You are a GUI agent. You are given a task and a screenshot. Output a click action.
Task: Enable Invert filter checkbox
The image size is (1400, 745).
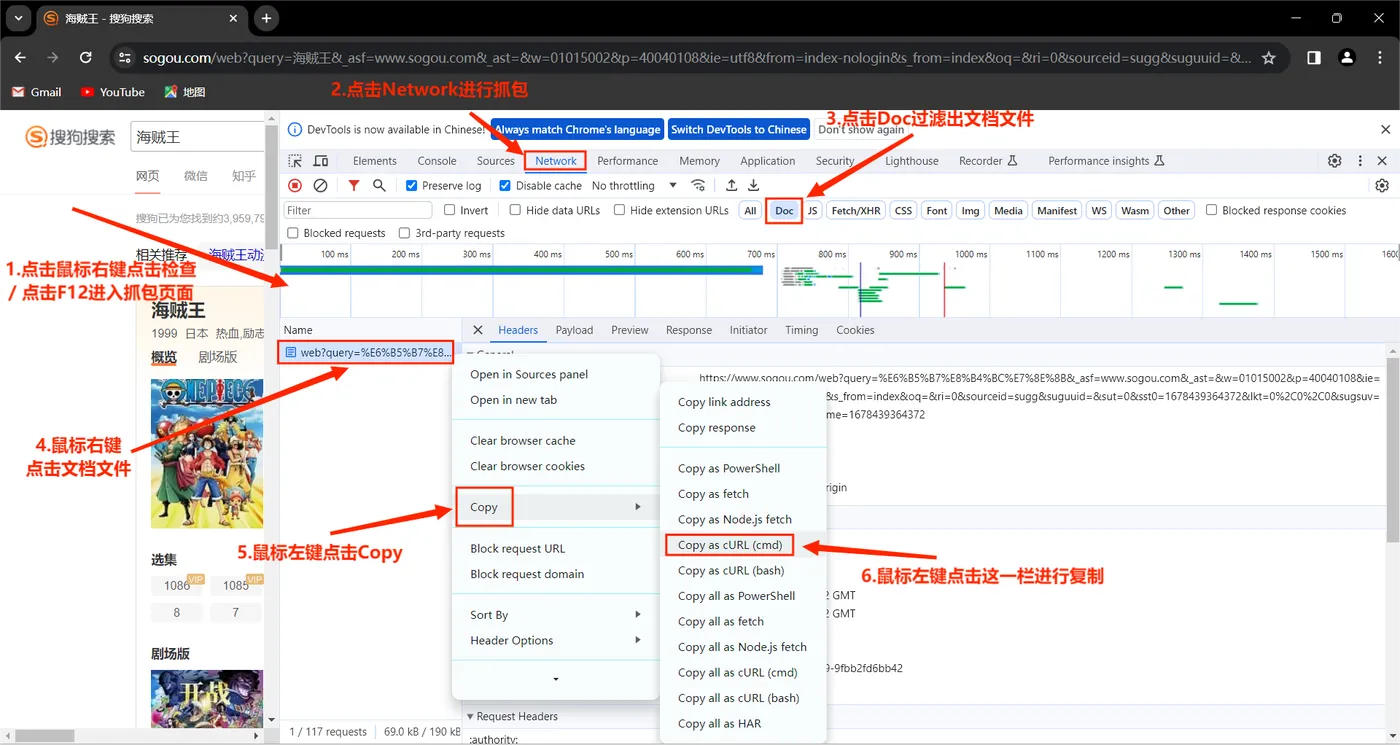coord(450,210)
